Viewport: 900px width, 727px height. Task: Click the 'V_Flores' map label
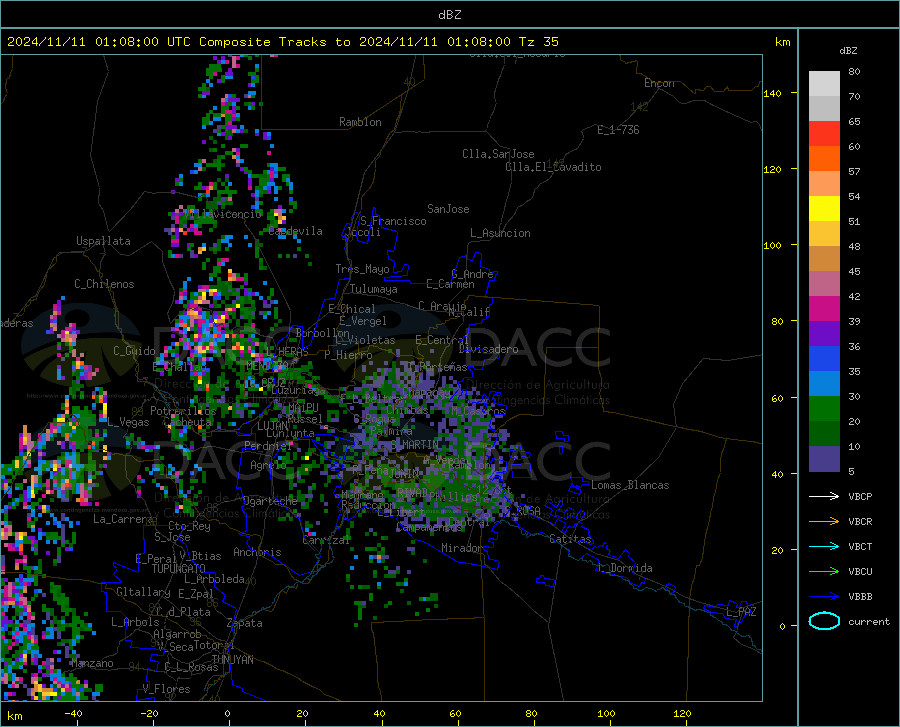[166, 689]
